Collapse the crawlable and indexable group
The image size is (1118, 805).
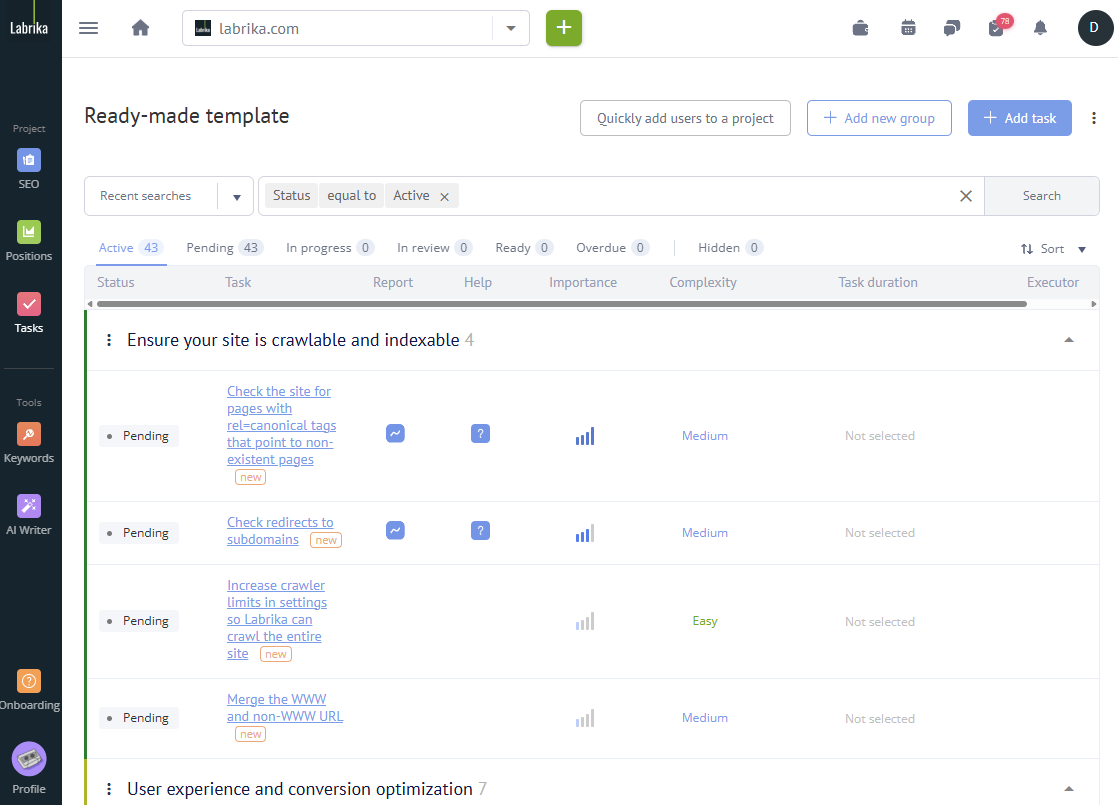[x=1068, y=340]
